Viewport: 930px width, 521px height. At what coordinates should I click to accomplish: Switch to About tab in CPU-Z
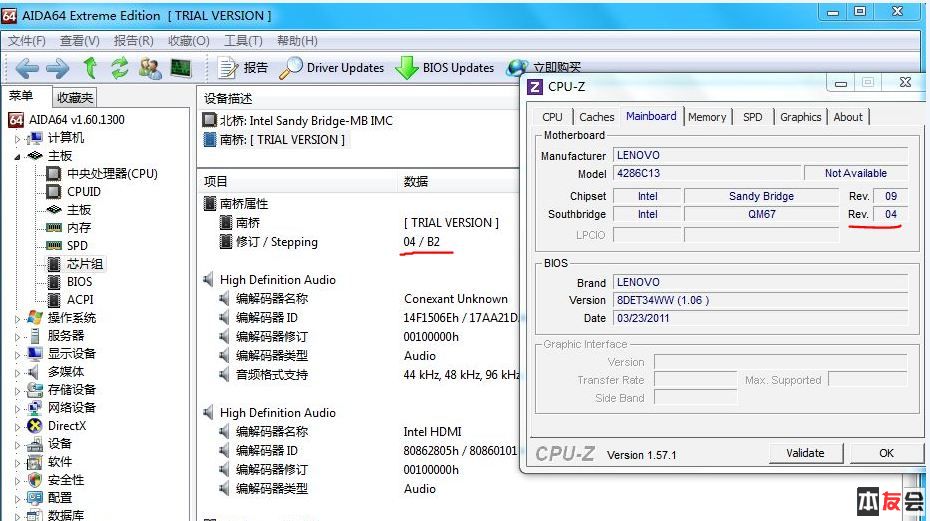click(848, 117)
